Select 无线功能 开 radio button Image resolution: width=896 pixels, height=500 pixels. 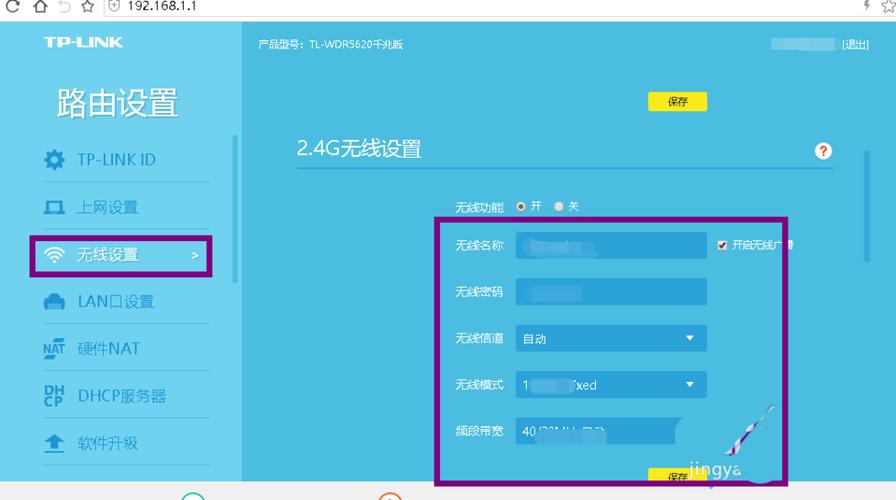521,206
